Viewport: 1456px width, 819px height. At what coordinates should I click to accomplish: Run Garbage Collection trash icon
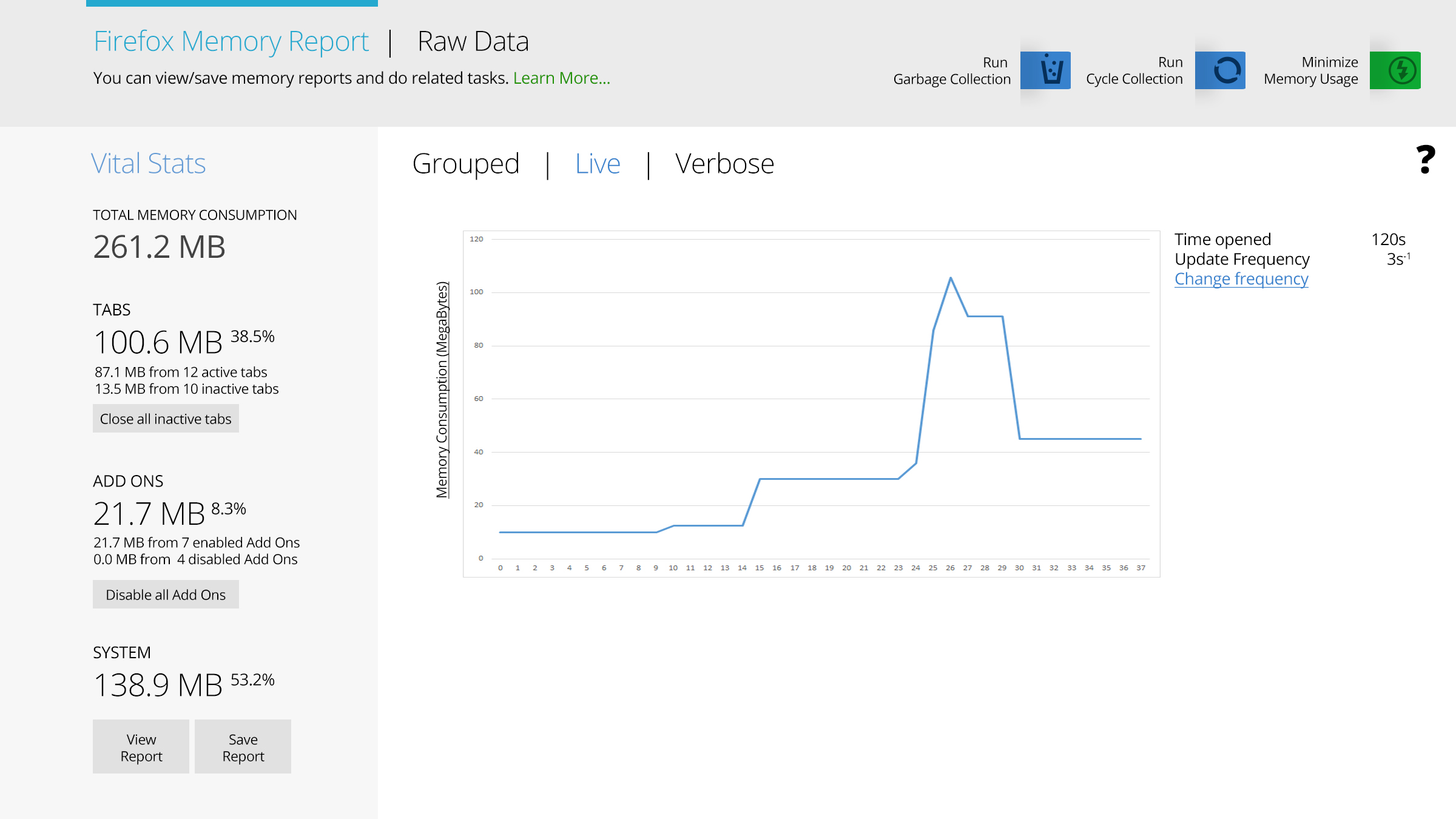click(x=1045, y=70)
